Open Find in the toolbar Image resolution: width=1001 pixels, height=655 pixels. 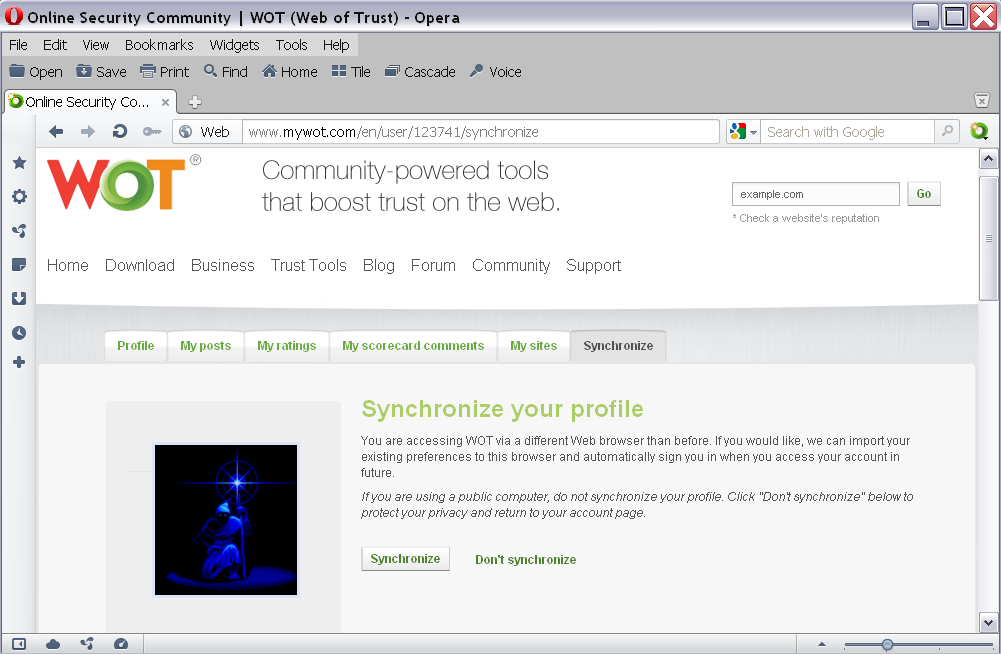pyautogui.click(x=226, y=72)
